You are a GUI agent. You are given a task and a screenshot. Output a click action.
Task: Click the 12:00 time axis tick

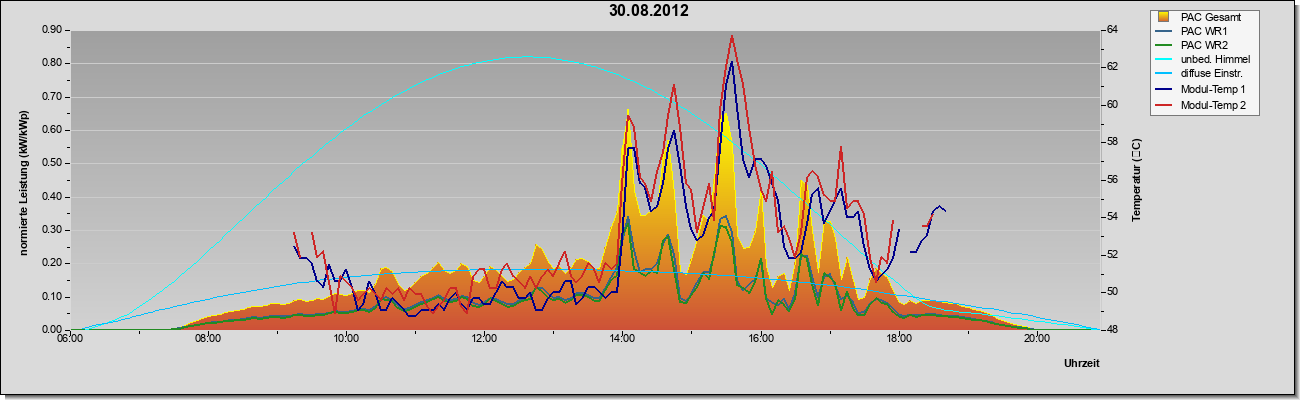point(484,338)
